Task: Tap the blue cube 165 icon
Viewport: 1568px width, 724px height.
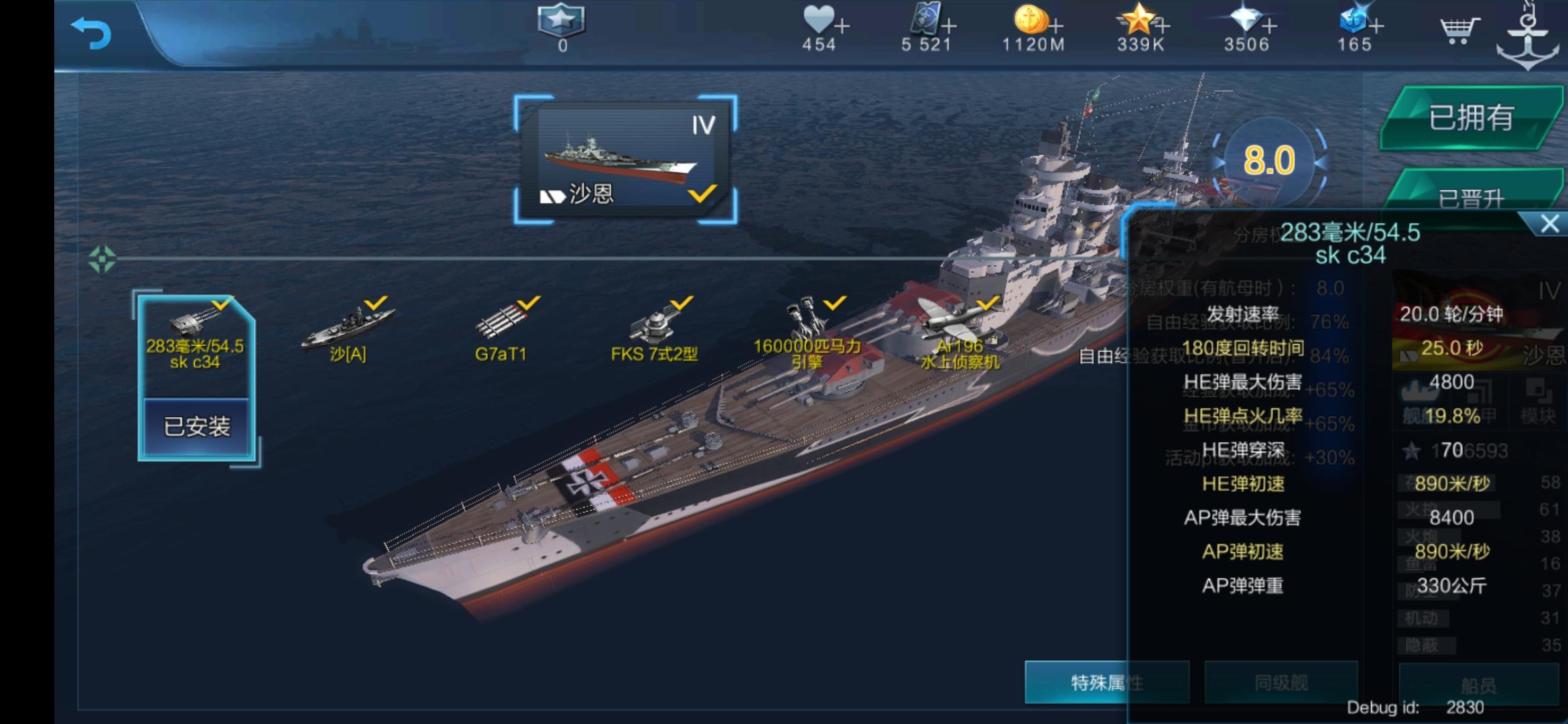Action: (x=1353, y=20)
